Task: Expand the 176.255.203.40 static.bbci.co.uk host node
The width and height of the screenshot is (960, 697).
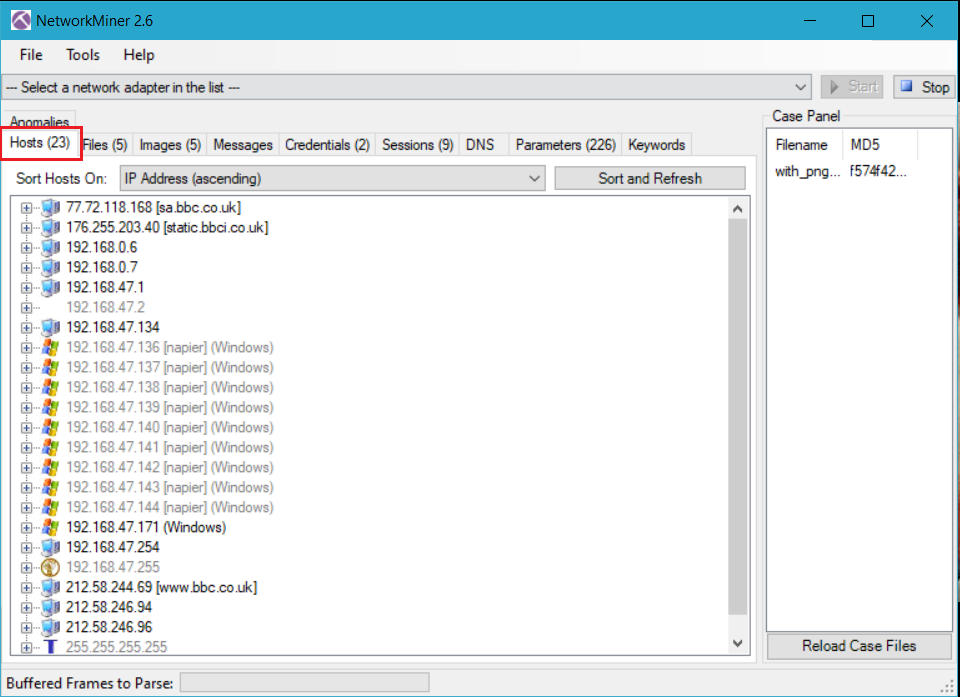Action: tap(27, 228)
